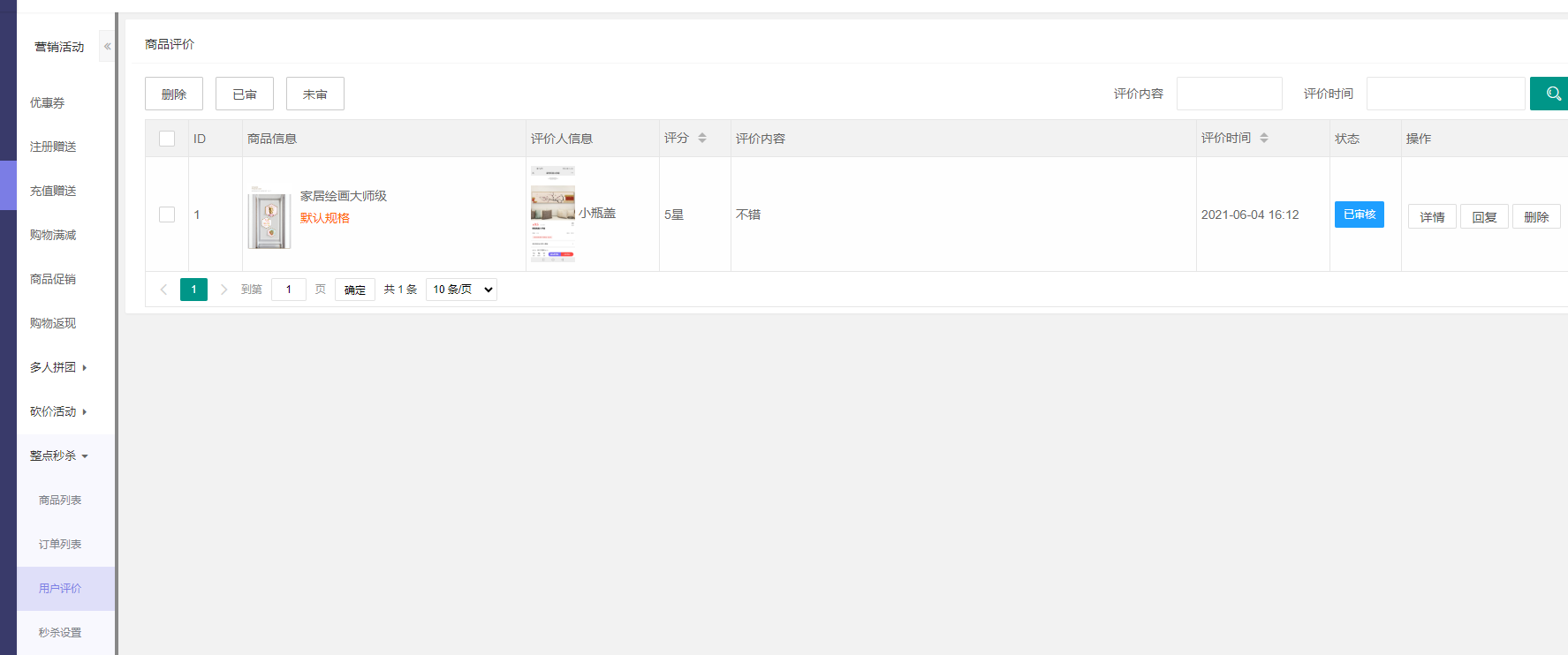Sort by 评价时间 using the sort arrows
1568x655 pixels.
(1264, 138)
